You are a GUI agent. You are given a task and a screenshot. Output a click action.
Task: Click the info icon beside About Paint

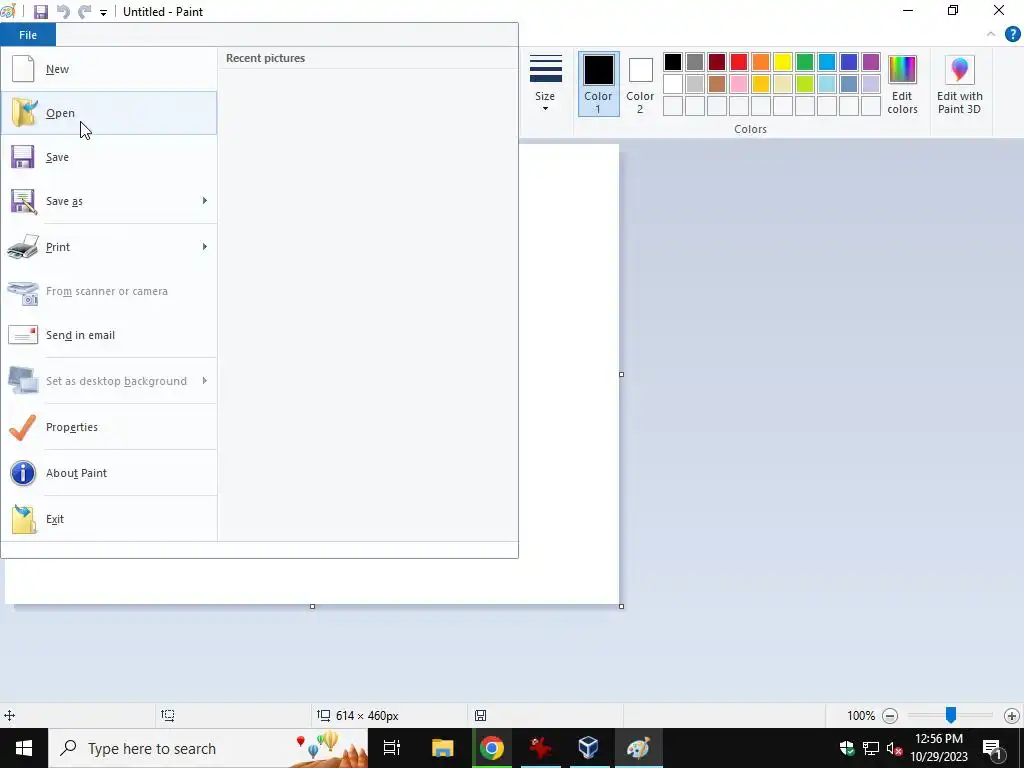(23, 473)
